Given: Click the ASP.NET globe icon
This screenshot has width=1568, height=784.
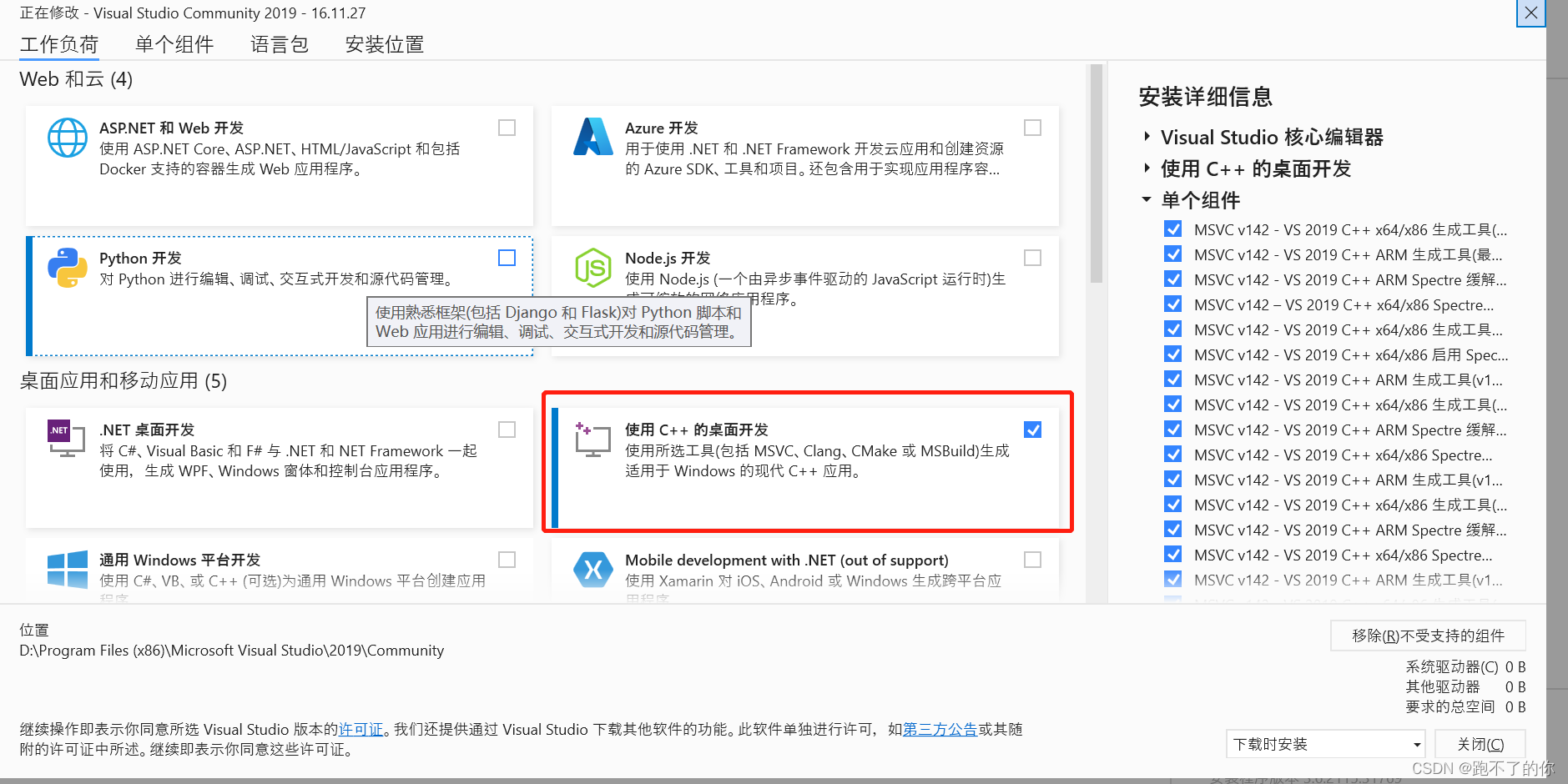Looking at the screenshot, I should click(x=68, y=138).
